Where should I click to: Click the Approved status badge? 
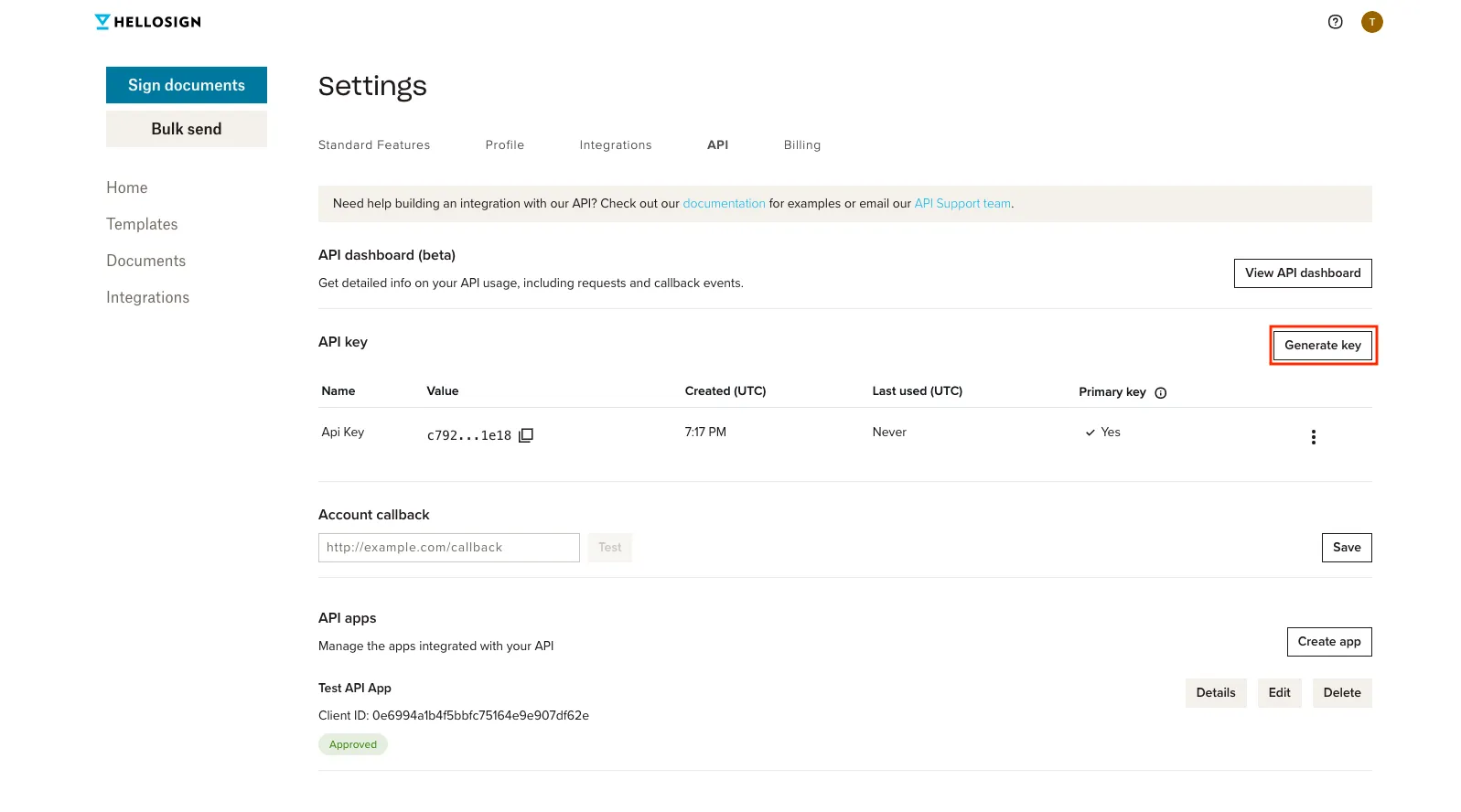click(353, 744)
